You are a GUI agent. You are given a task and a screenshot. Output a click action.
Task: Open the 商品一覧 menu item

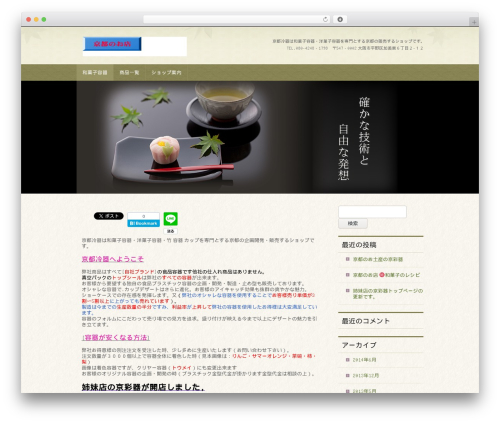pos(129,72)
